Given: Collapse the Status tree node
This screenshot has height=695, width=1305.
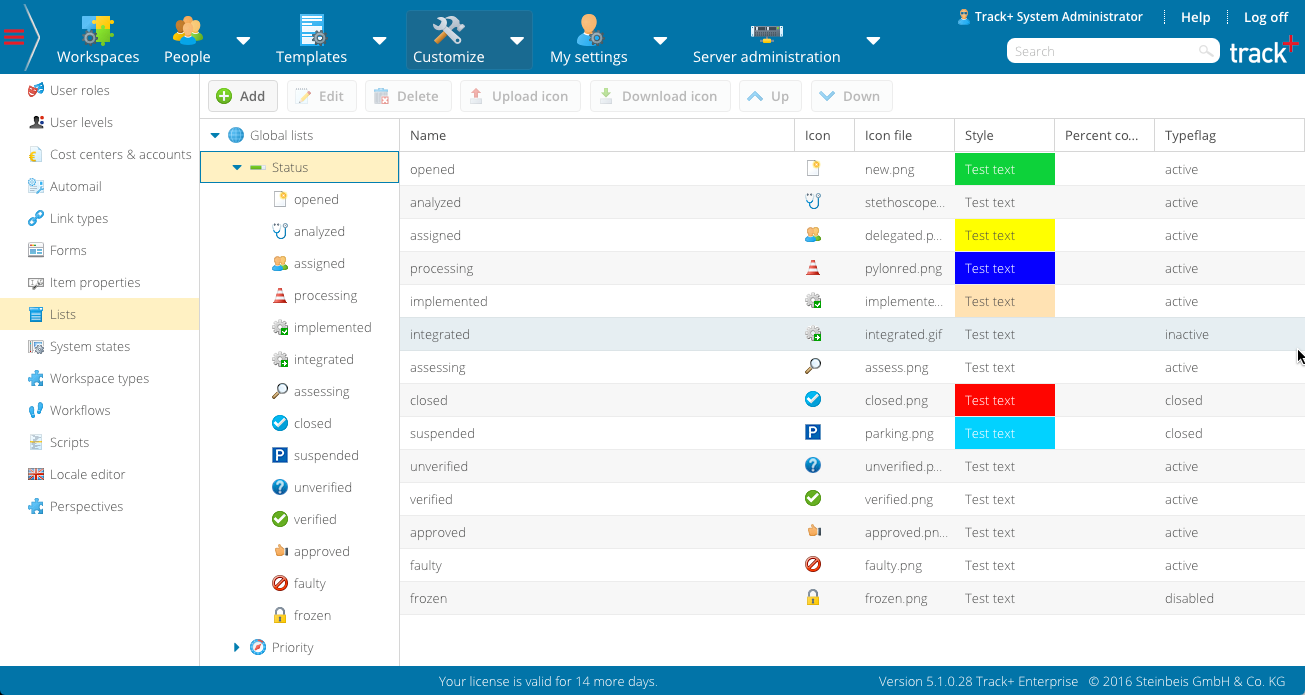Looking at the screenshot, I should coord(237,168).
